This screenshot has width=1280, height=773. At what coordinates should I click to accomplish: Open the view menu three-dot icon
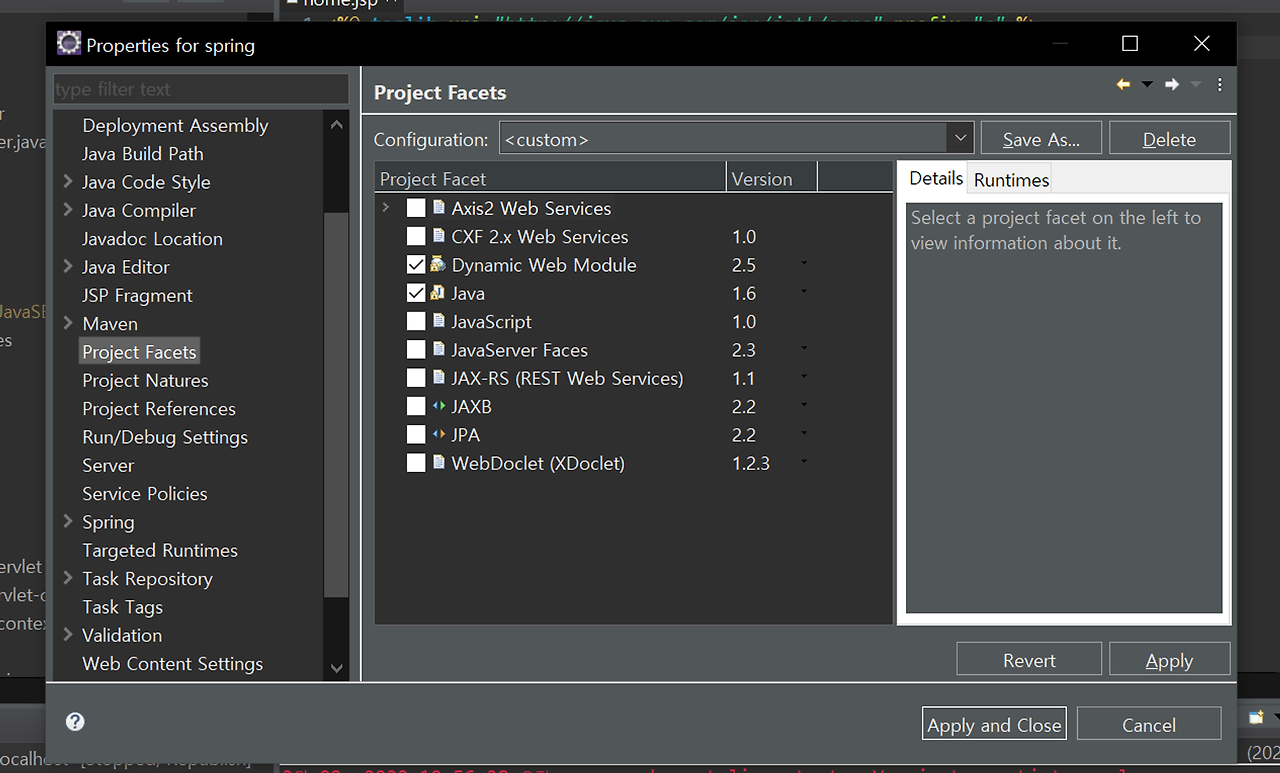click(x=1219, y=85)
